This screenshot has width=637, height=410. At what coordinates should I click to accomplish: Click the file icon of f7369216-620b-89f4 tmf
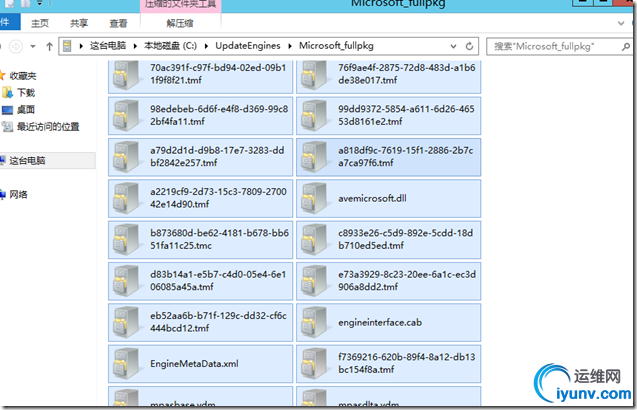pos(314,364)
